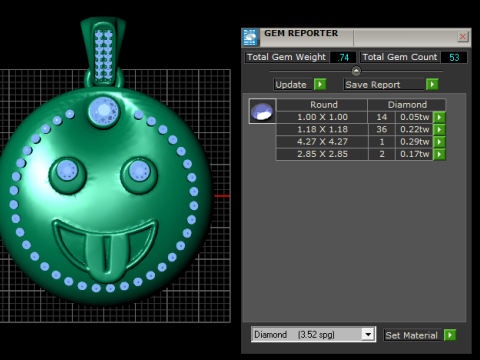Click the Total Gem Count label
The height and width of the screenshot is (360, 480).
pos(400,57)
